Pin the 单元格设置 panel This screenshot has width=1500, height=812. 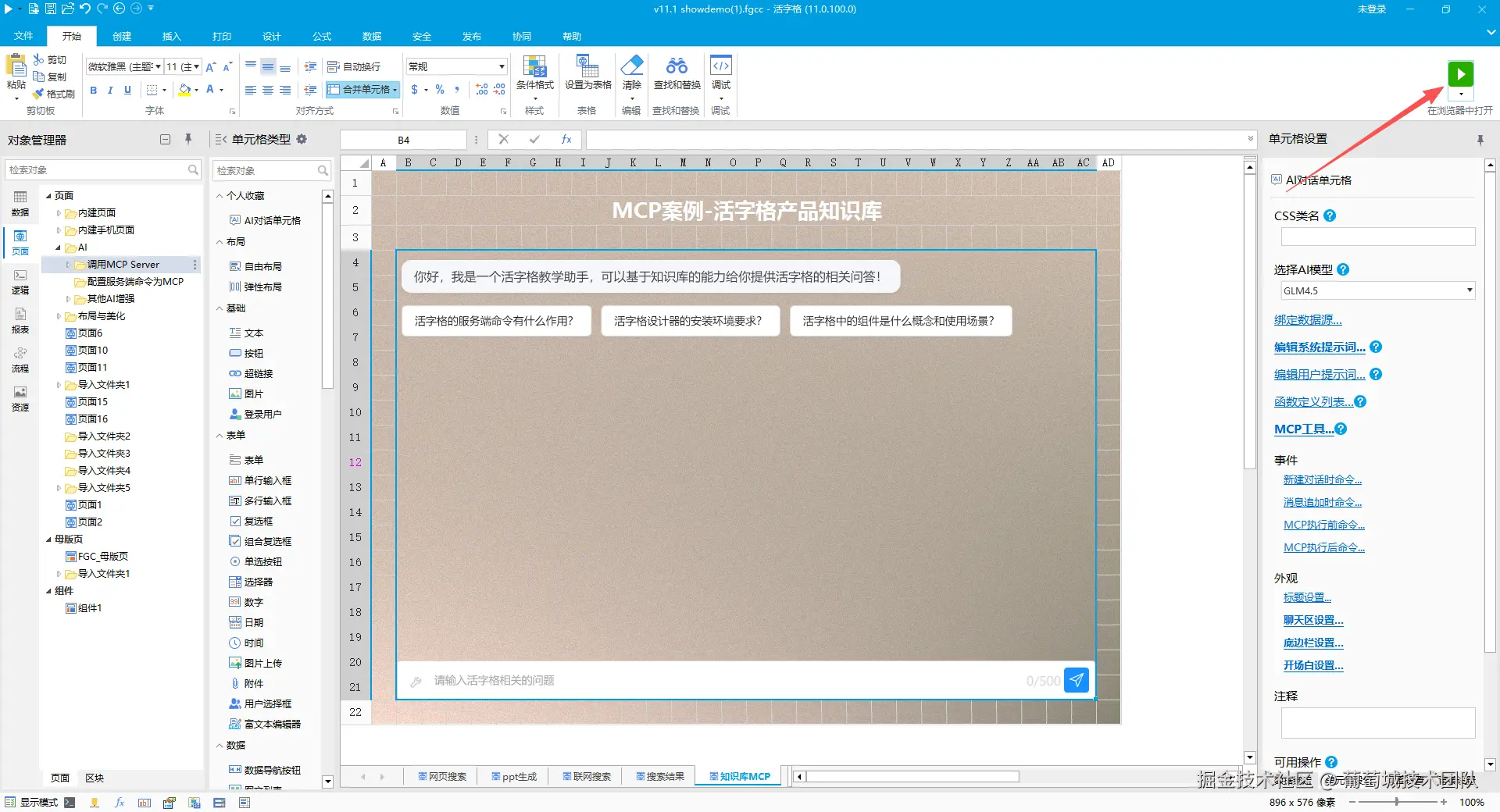click(x=1480, y=140)
